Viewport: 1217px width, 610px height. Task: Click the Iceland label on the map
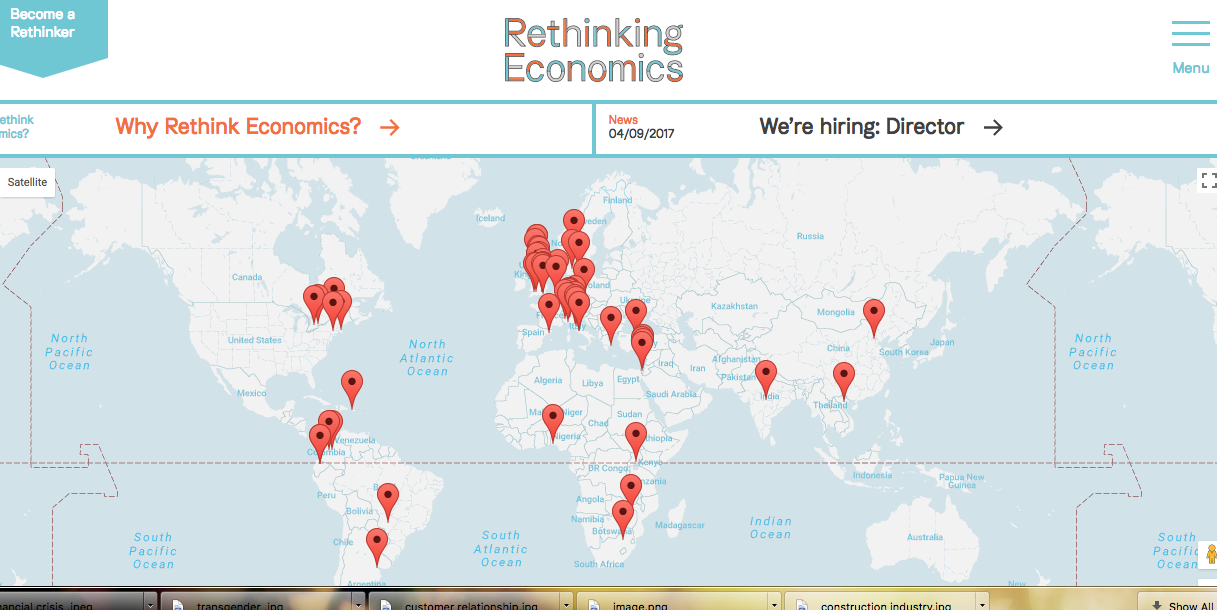pyautogui.click(x=491, y=218)
